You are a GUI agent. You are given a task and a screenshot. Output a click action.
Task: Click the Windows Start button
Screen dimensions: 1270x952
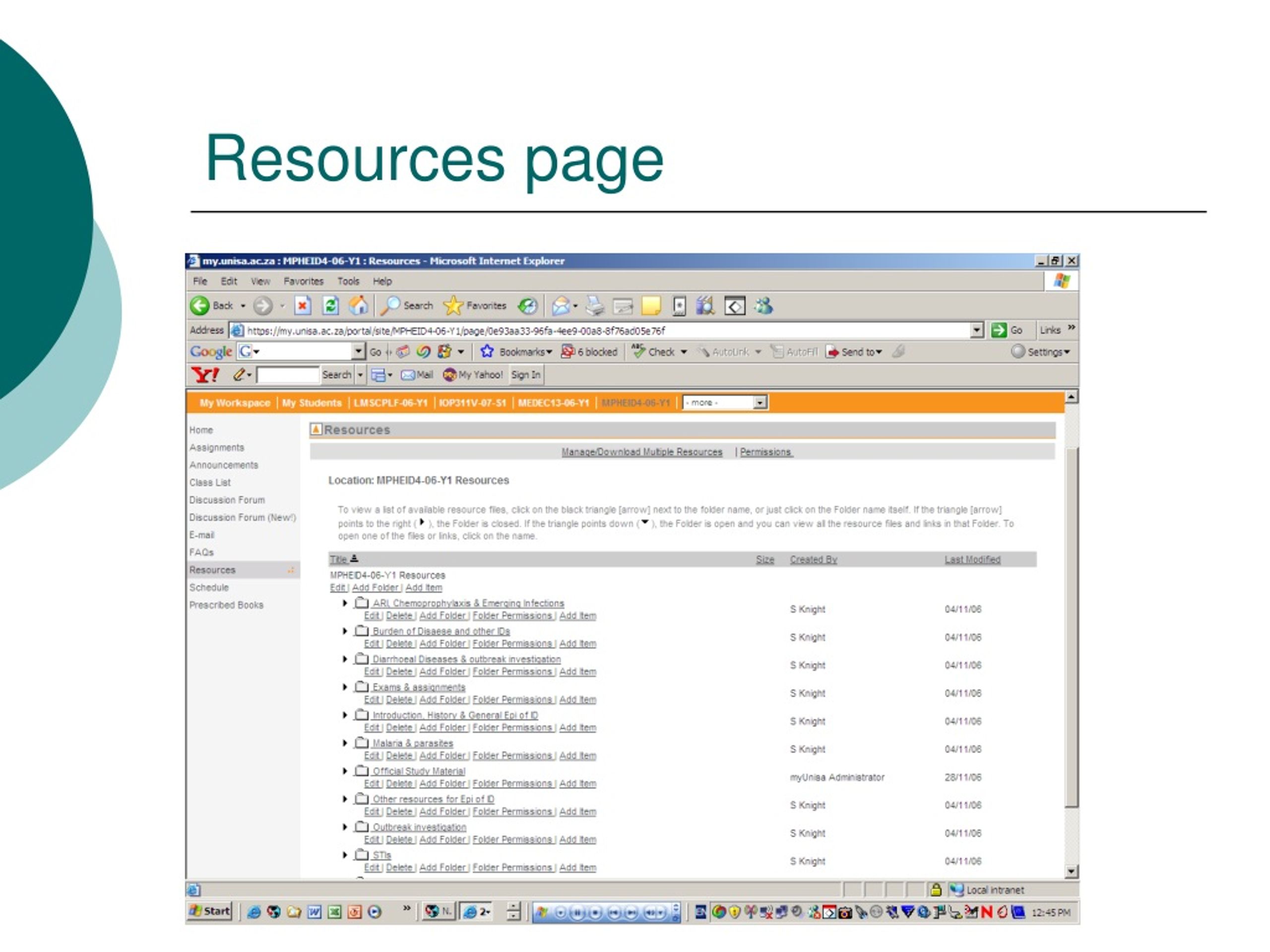click(209, 911)
